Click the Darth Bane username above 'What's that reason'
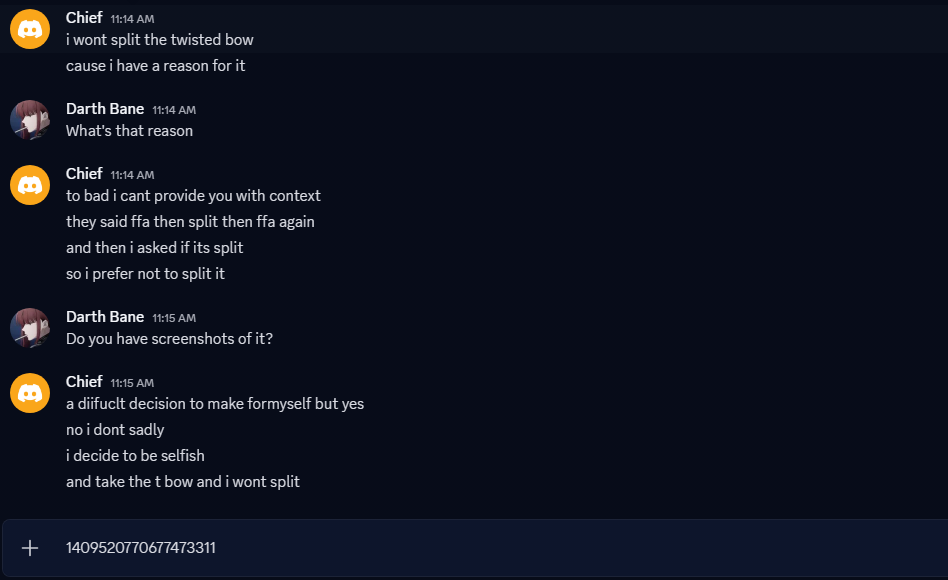The height and width of the screenshot is (580, 948). coord(105,109)
